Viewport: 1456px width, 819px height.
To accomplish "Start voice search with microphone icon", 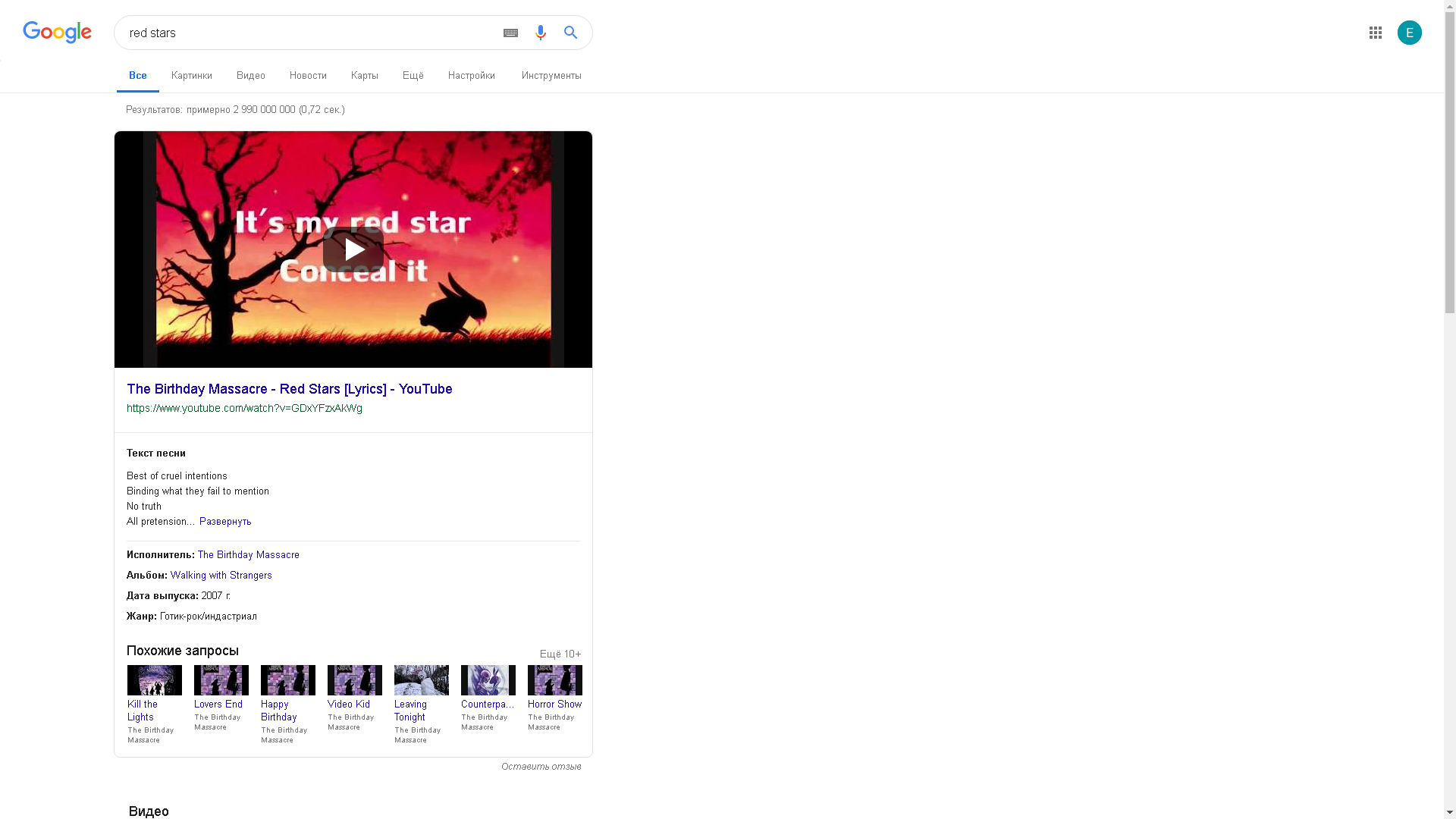I will click(541, 33).
